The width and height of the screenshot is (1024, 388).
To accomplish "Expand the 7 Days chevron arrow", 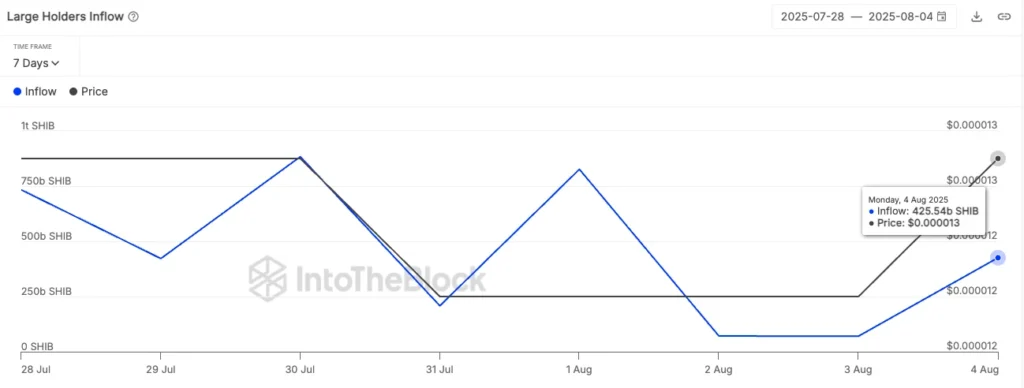I will tap(55, 63).
